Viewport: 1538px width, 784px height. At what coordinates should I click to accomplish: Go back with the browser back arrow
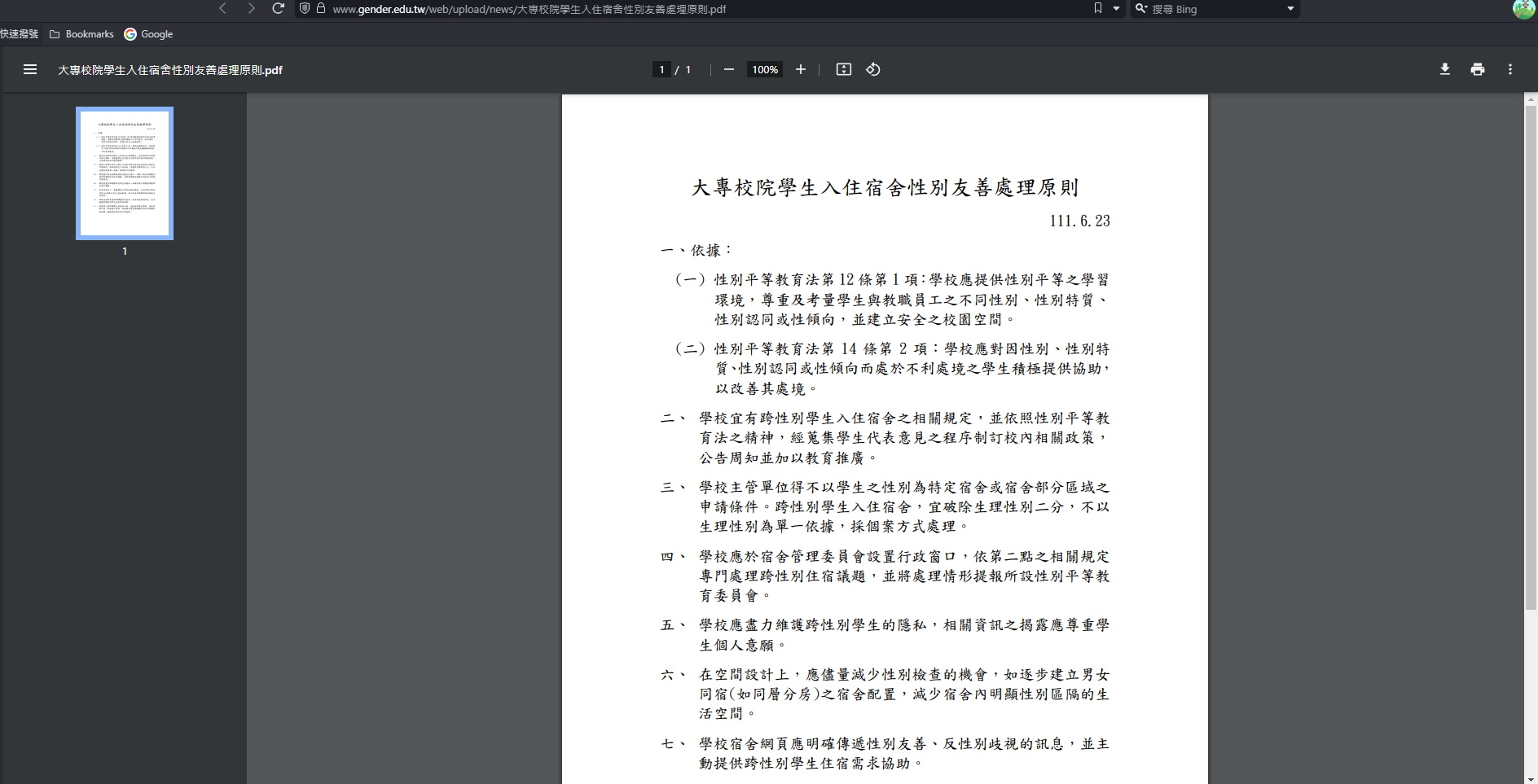(x=222, y=8)
